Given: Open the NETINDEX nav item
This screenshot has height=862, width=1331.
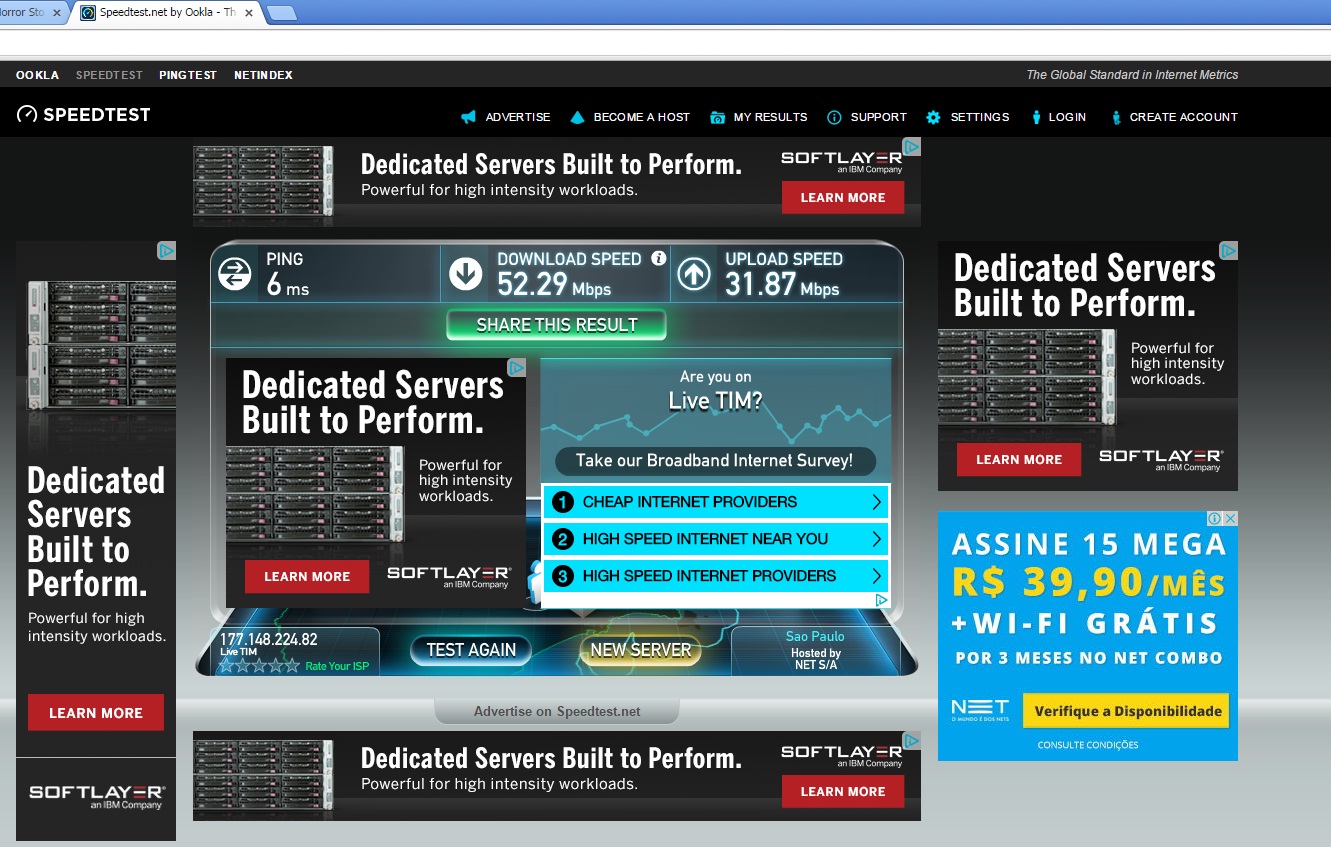Looking at the screenshot, I should pos(263,75).
